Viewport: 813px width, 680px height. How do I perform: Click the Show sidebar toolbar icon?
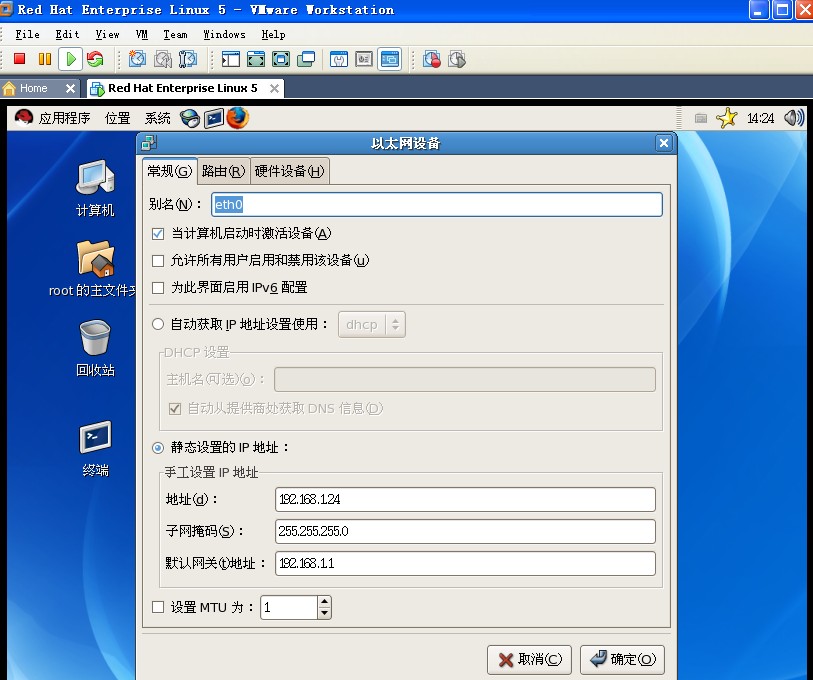[230, 59]
